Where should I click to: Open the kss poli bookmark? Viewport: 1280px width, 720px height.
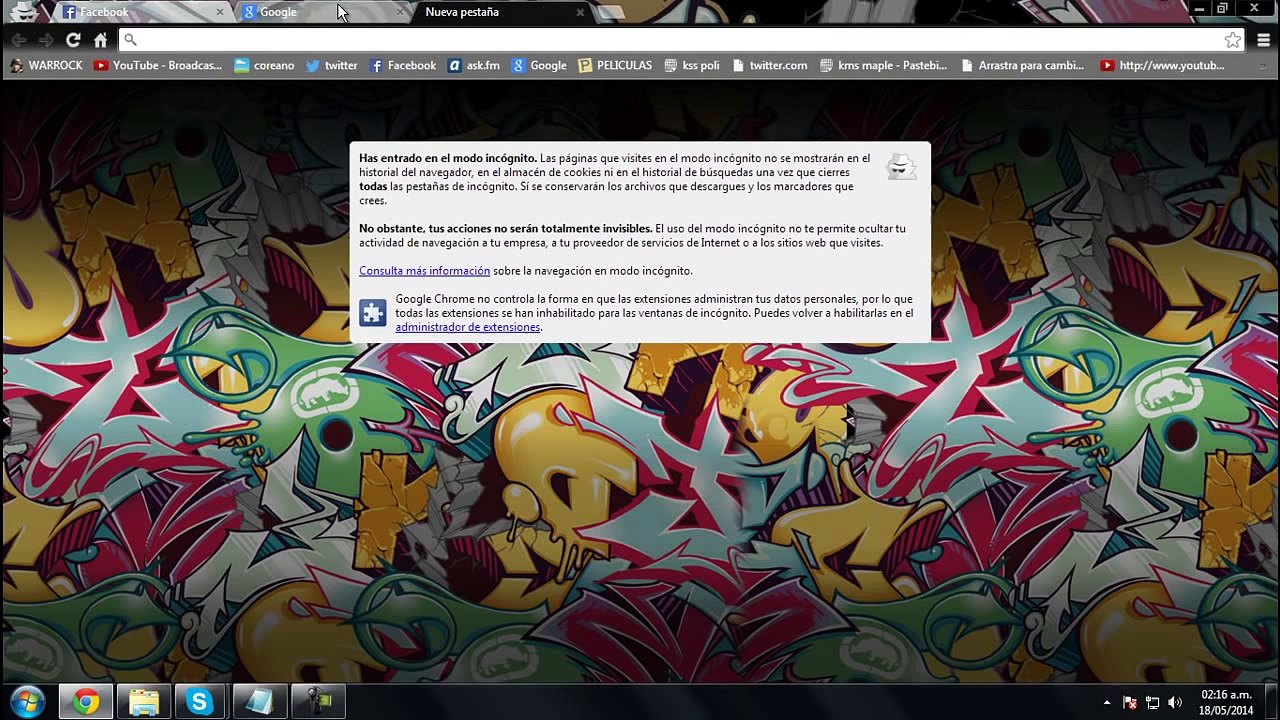click(x=692, y=65)
